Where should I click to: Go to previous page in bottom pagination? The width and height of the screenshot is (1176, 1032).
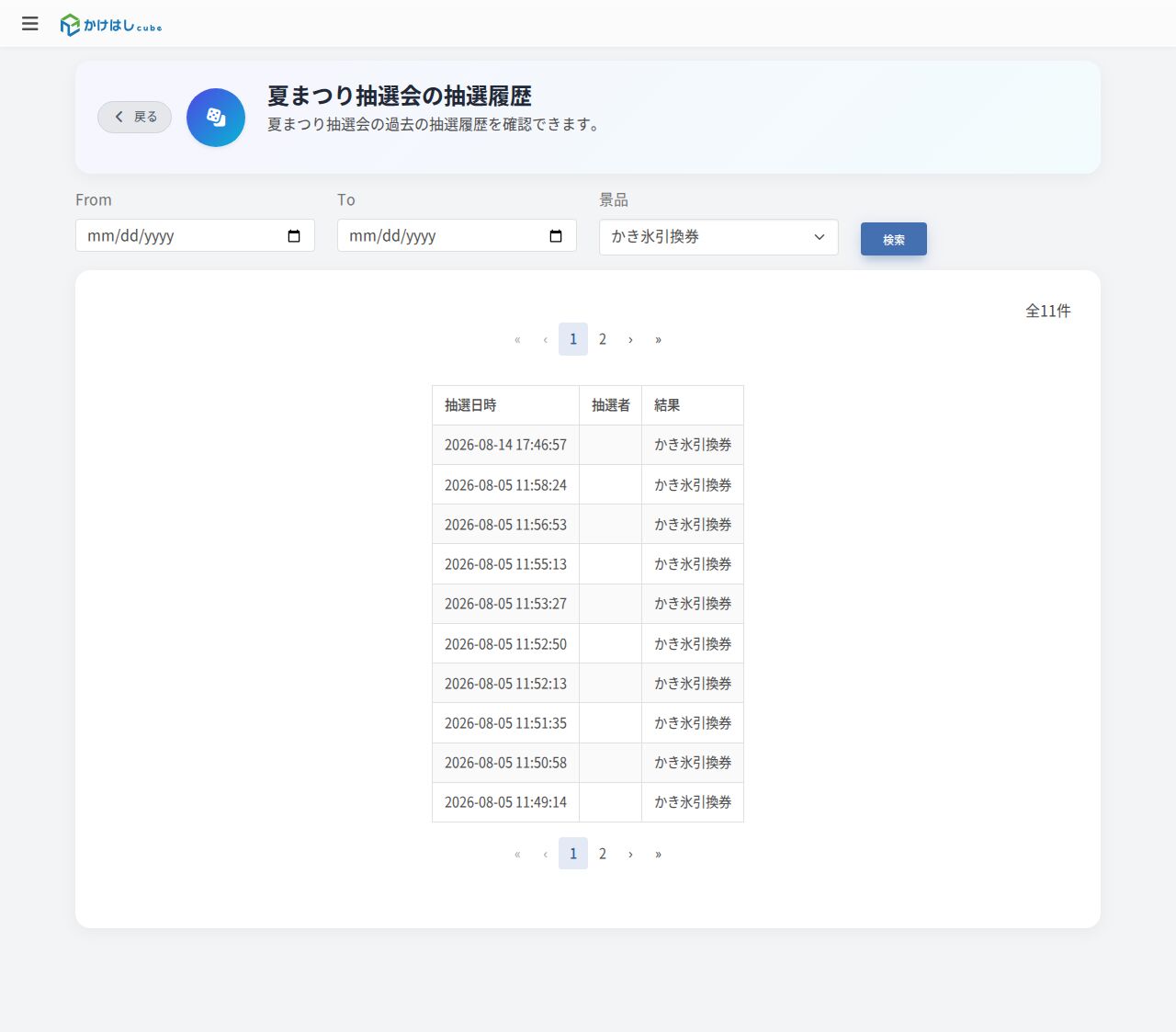click(545, 854)
